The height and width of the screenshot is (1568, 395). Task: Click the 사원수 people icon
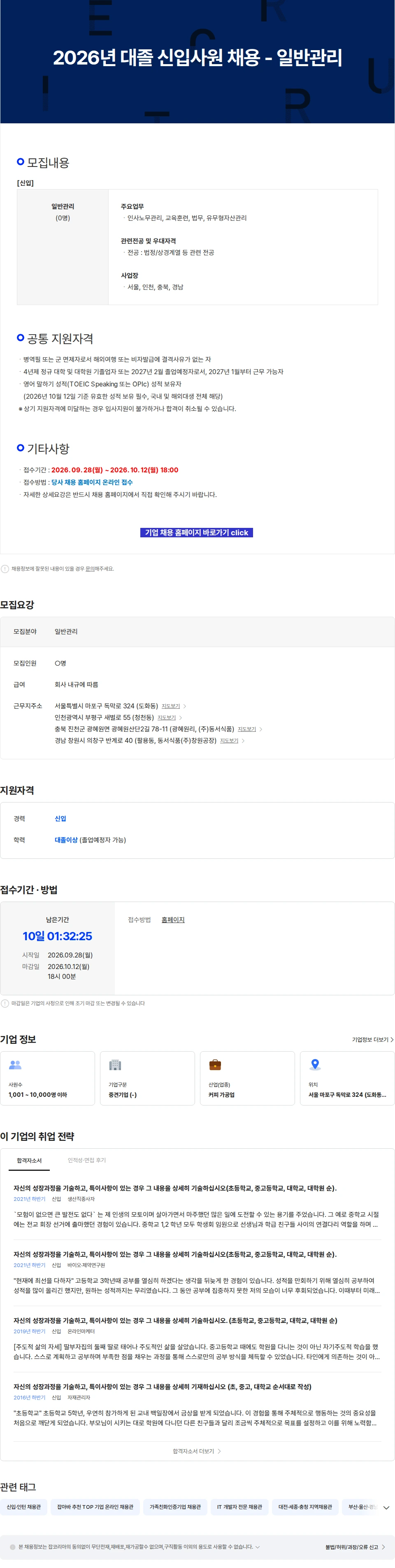click(x=15, y=1065)
